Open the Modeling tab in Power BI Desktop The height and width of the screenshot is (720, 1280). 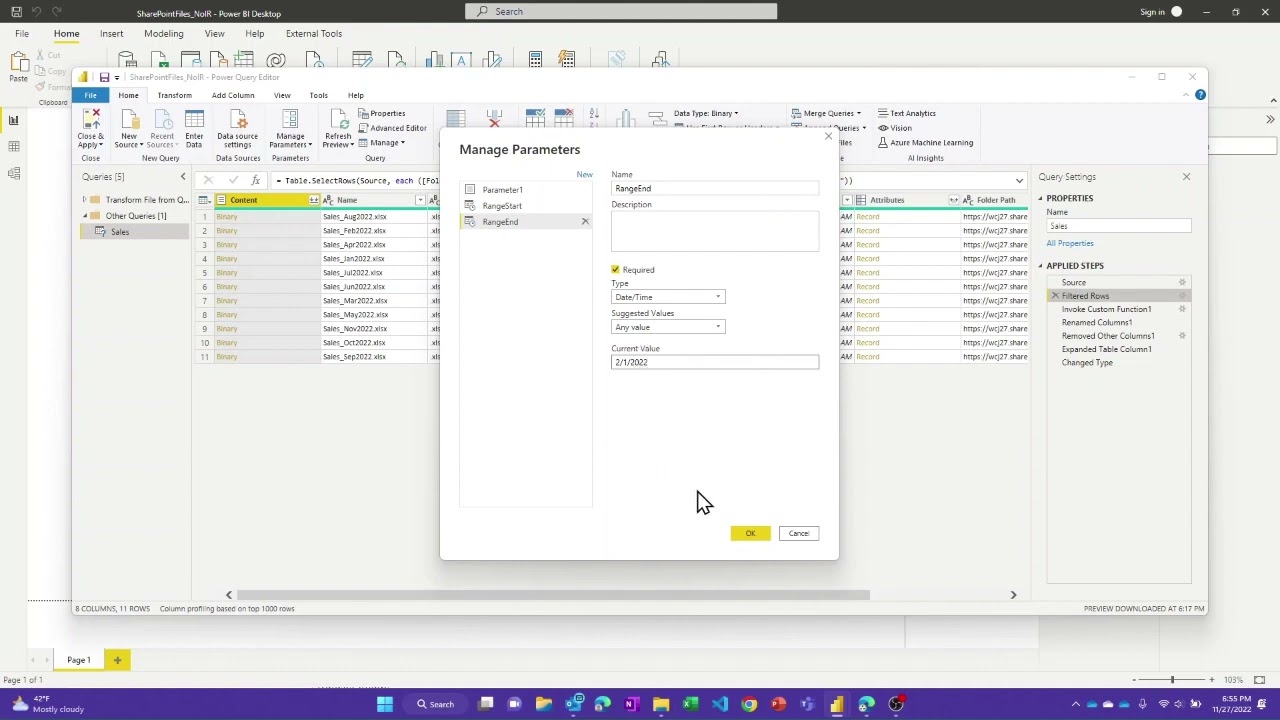pyautogui.click(x=163, y=33)
